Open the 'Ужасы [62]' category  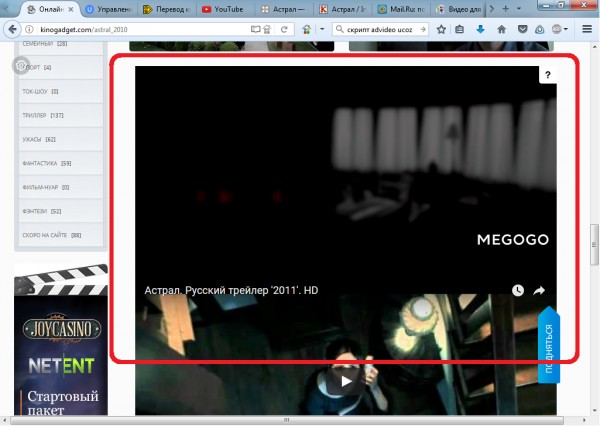pyautogui.click(x=61, y=139)
